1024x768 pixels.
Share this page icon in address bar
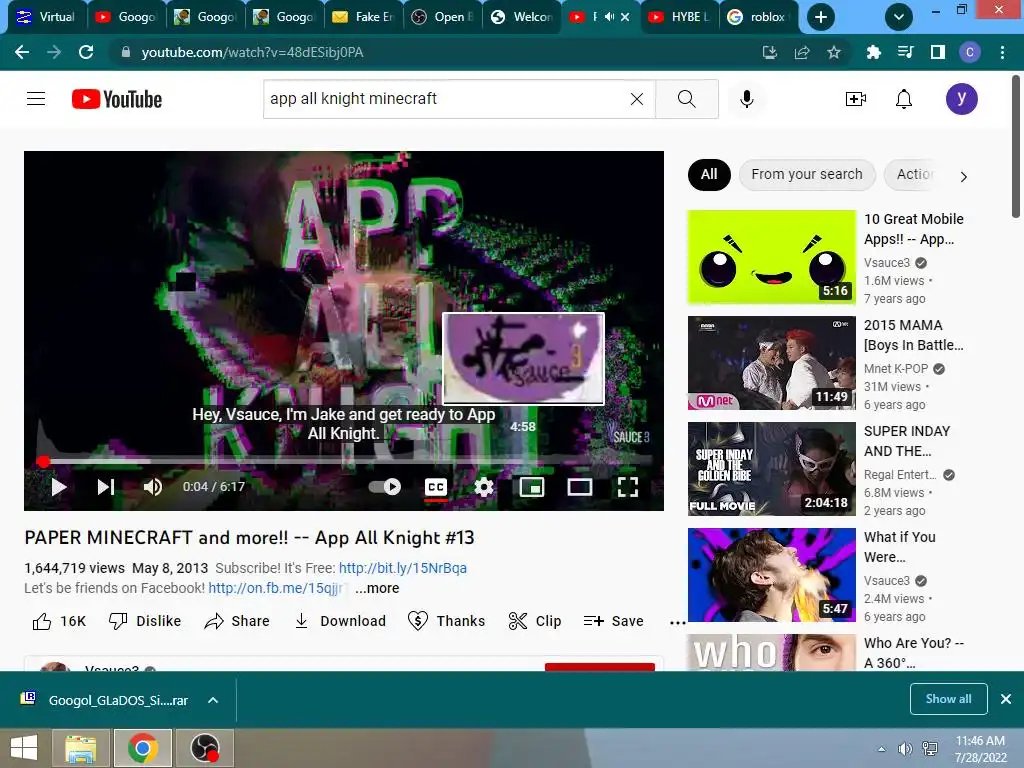[x=802, y=52]
